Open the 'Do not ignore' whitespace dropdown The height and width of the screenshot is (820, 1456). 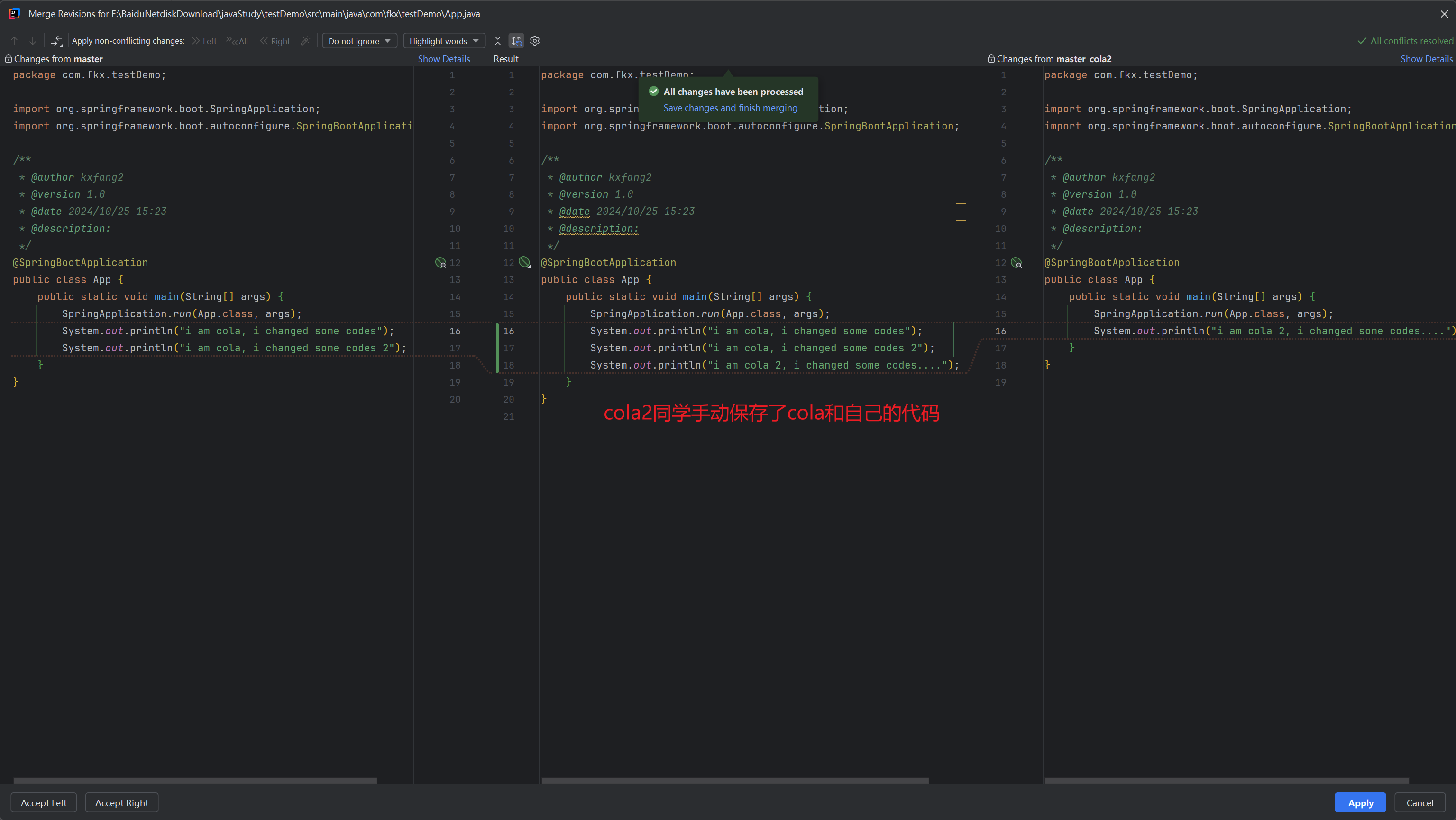(359, 41)
